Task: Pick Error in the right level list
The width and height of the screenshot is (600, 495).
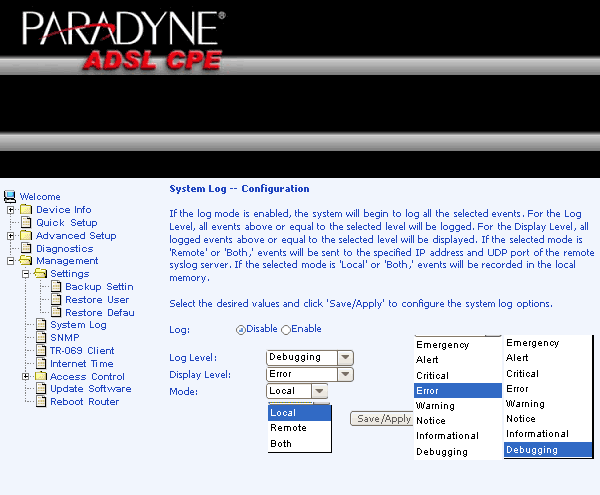Action: (548, 389)
